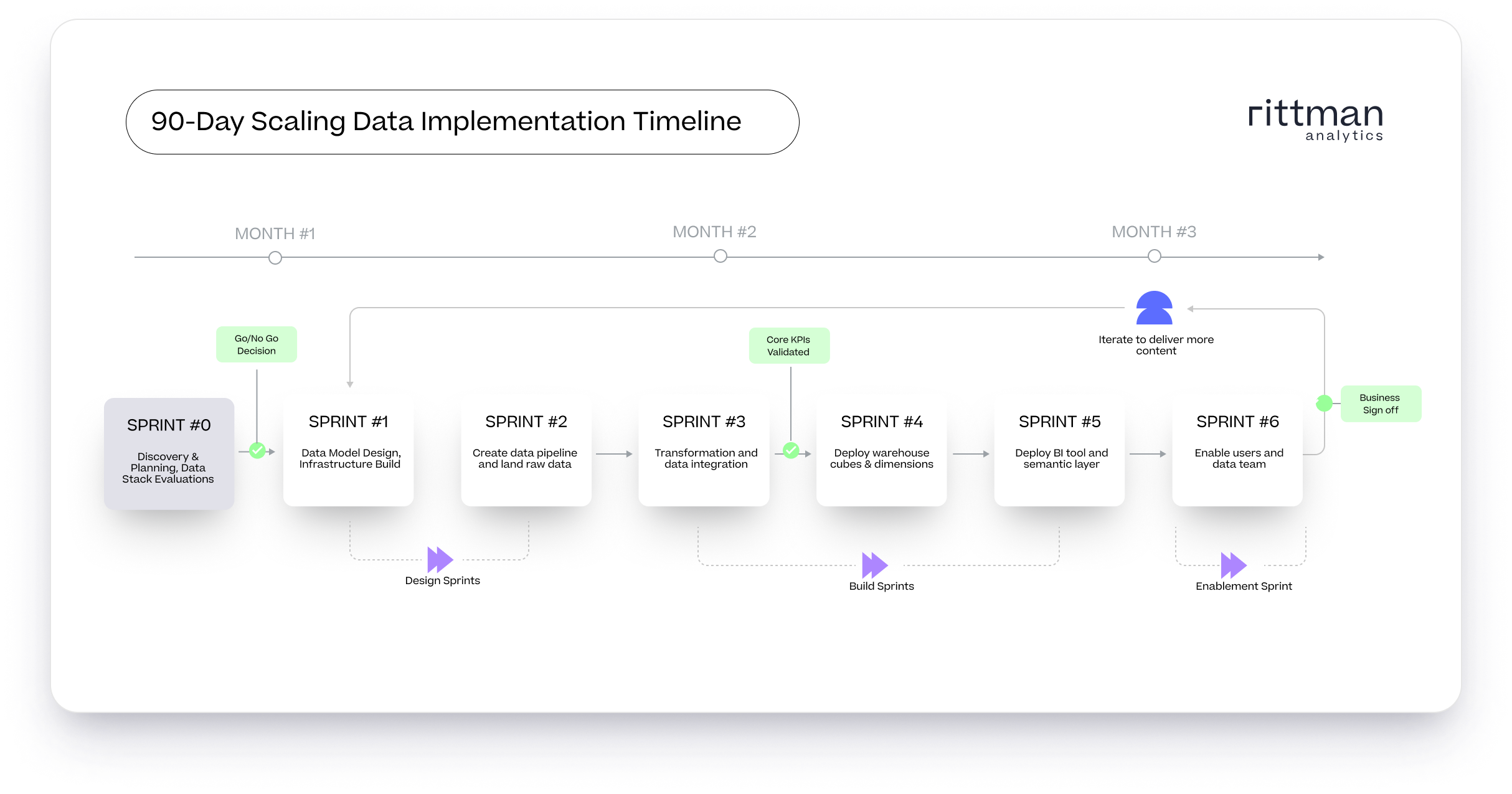The width and height of the screenshot is (1512, 794).
Task: Click the Business Sign off button
Action: tap(1380, 403)
